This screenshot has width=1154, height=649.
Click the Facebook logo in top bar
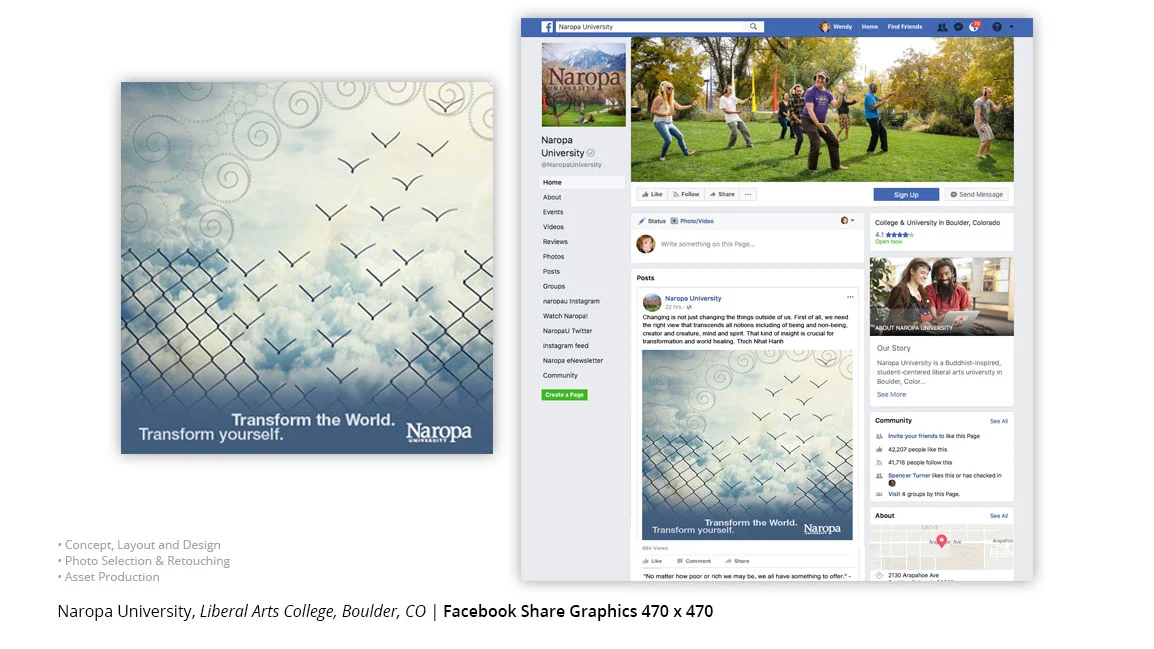pyautogui.click(x=547, y=26)
